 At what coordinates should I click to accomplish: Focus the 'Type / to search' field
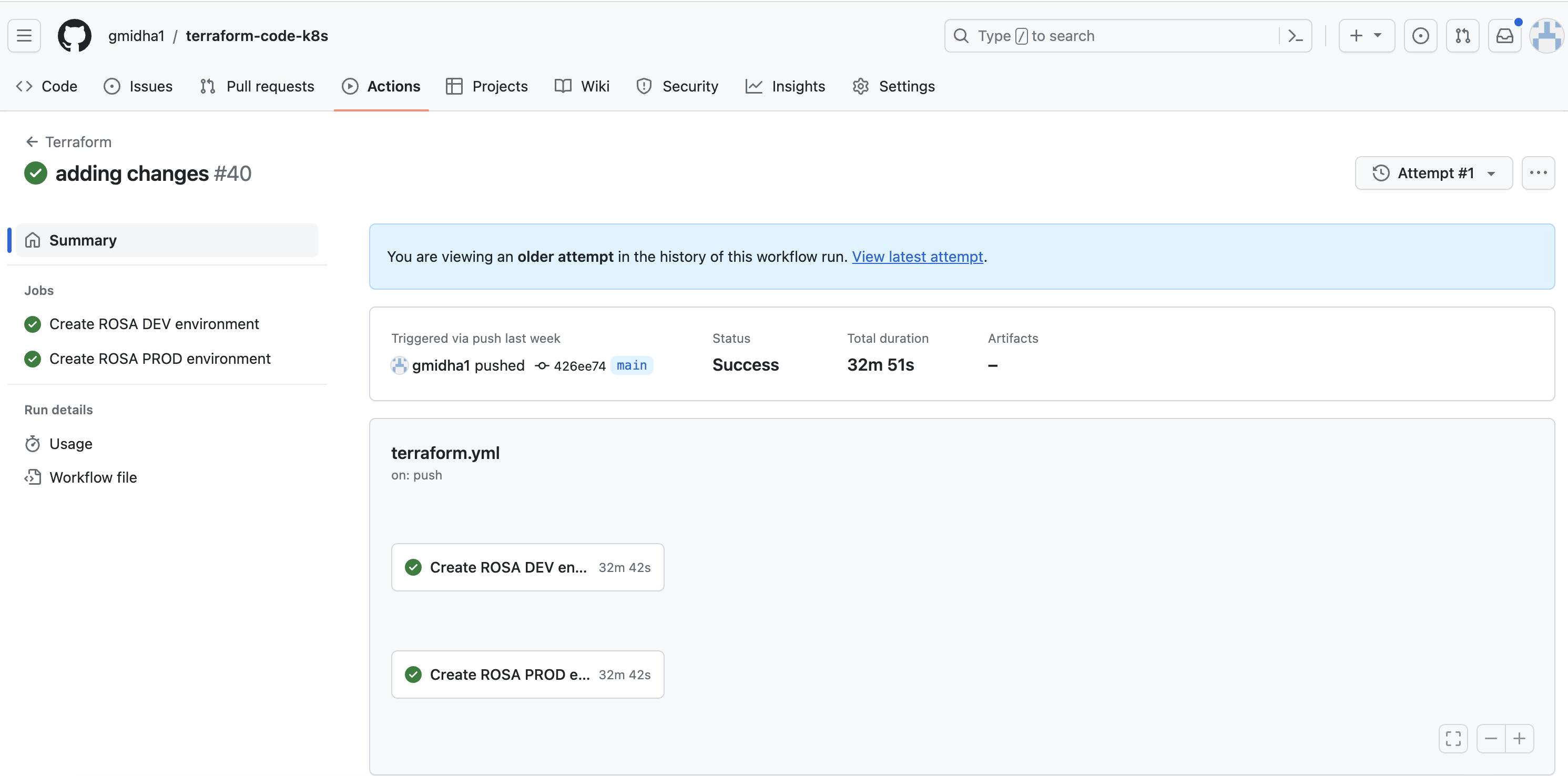click(x=1127, y=36)
